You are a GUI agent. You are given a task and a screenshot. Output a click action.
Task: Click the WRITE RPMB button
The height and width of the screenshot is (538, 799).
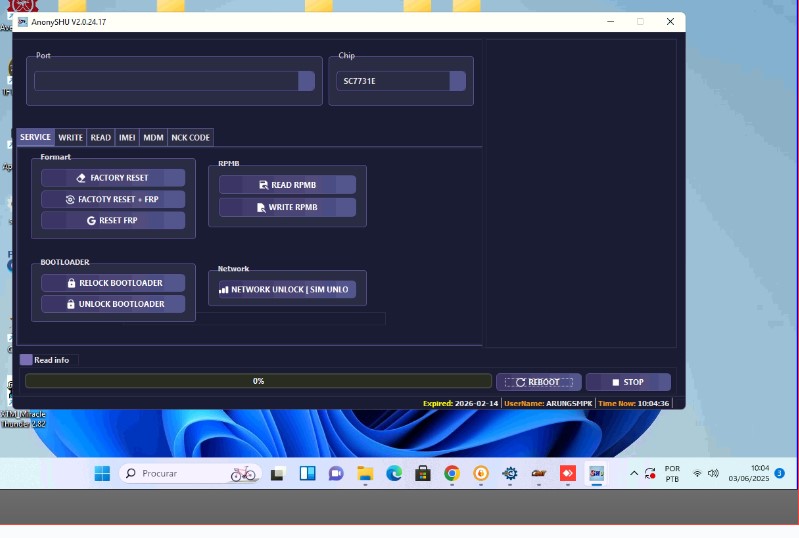click(287, 207)
